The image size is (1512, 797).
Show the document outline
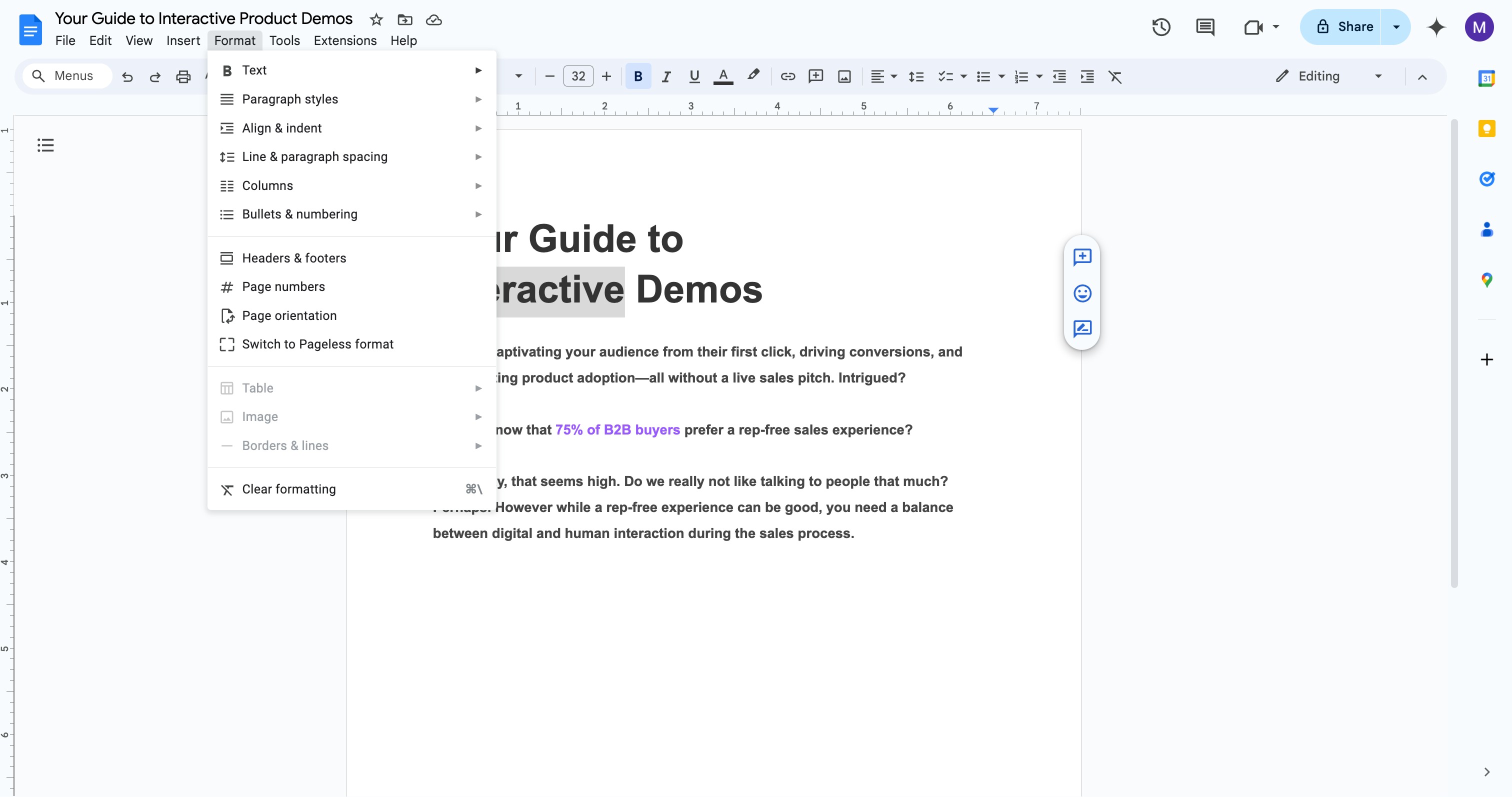click(45, 145)
